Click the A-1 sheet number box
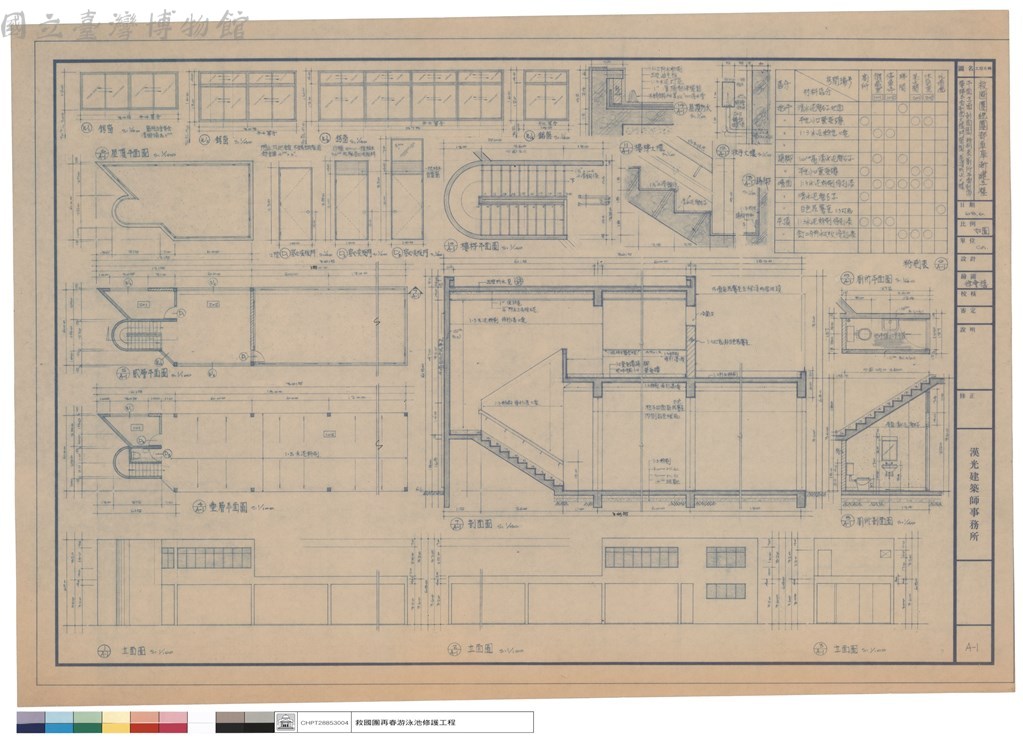 coord(972,647)
